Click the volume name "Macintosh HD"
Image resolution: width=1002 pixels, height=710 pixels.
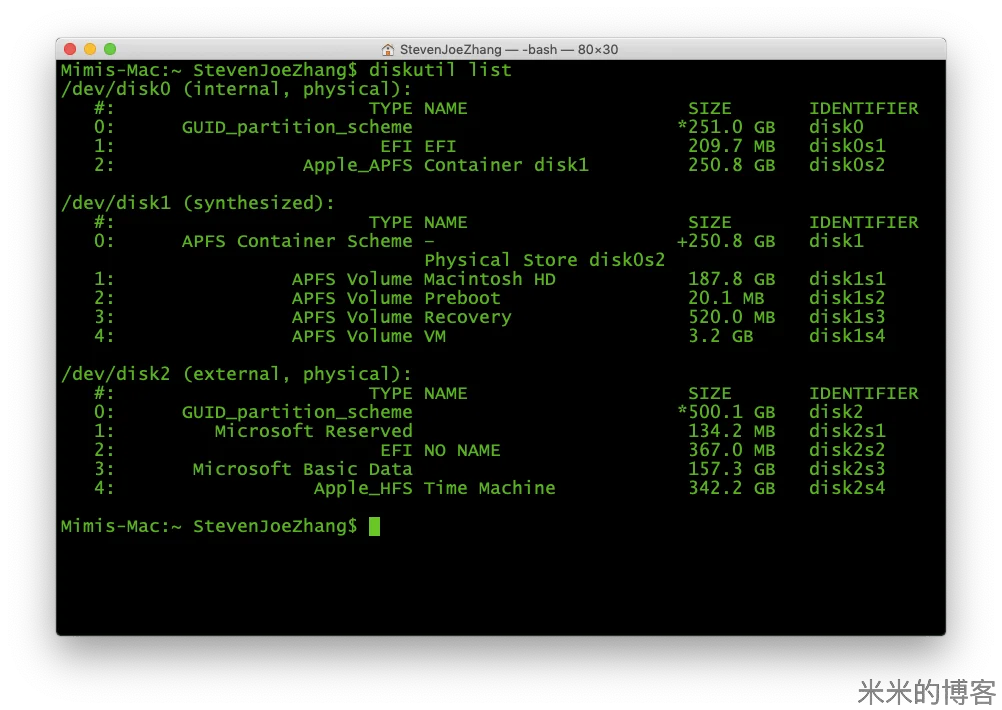[489, 279]
